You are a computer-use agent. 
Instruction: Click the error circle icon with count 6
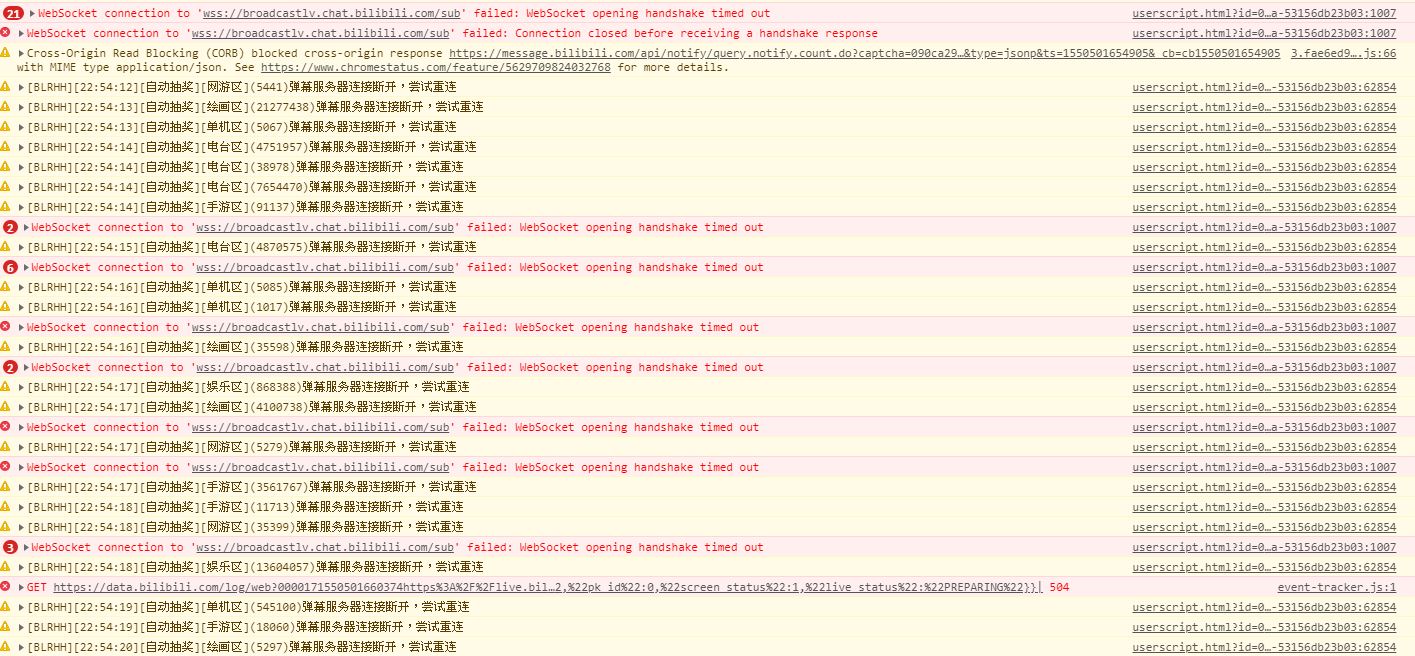pos(10,267)
